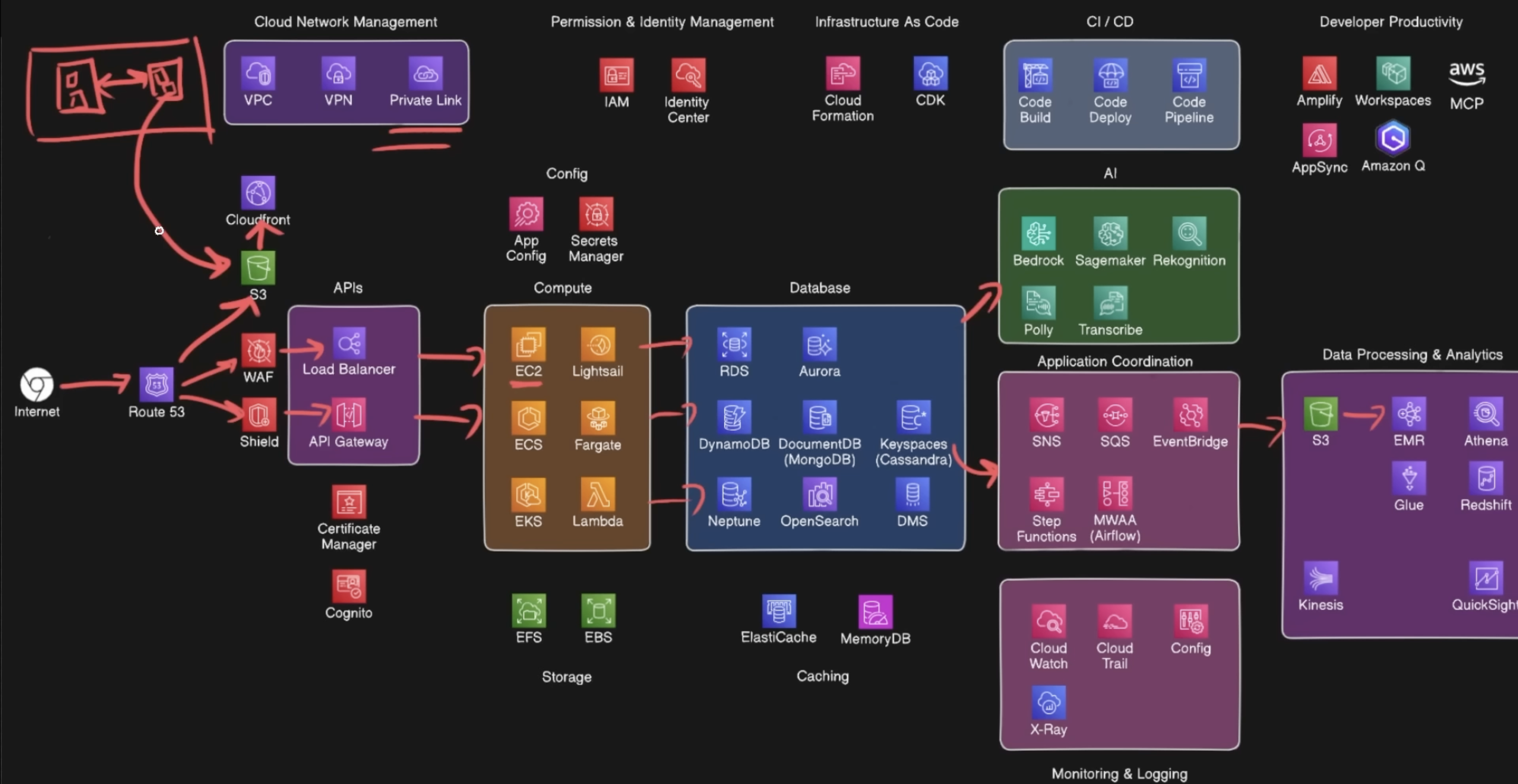
Task: Click the Secrets Manager icon
Action: click(x=596, y=213)
